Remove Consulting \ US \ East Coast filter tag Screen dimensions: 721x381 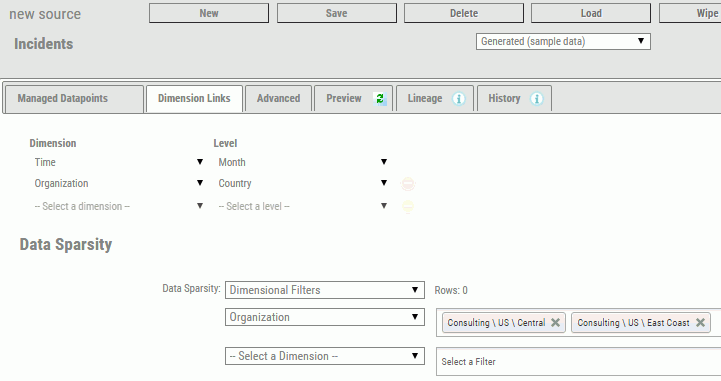pyautogui.click(x=700, y=323)
